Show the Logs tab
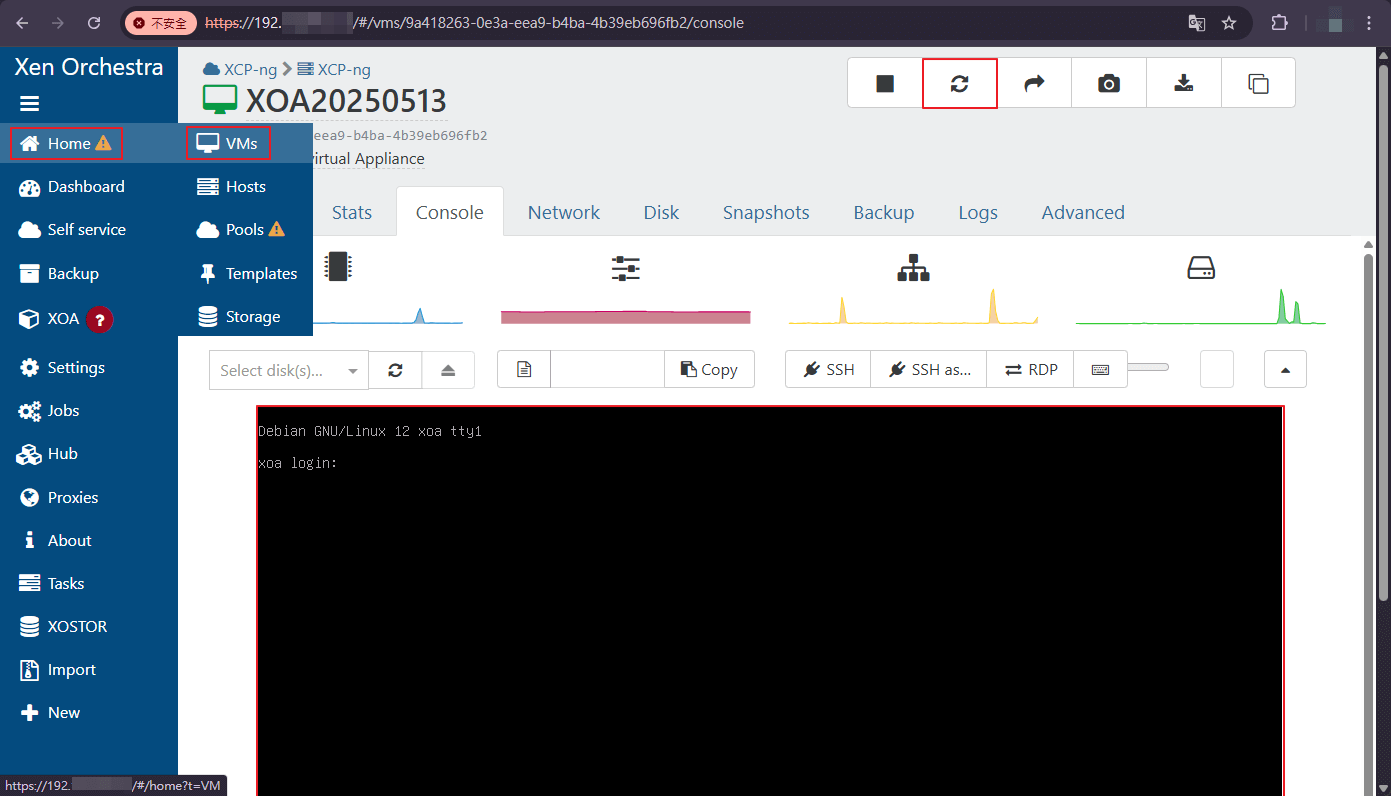Image resolution: width=1391 pixels, height=796 pixels. click(x=978, y=212)
